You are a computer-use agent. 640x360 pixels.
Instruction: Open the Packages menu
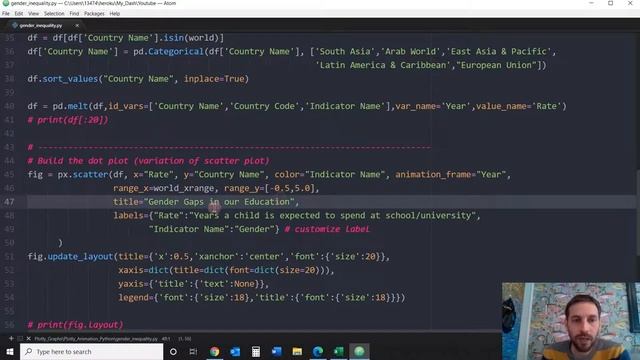[94, 13]
